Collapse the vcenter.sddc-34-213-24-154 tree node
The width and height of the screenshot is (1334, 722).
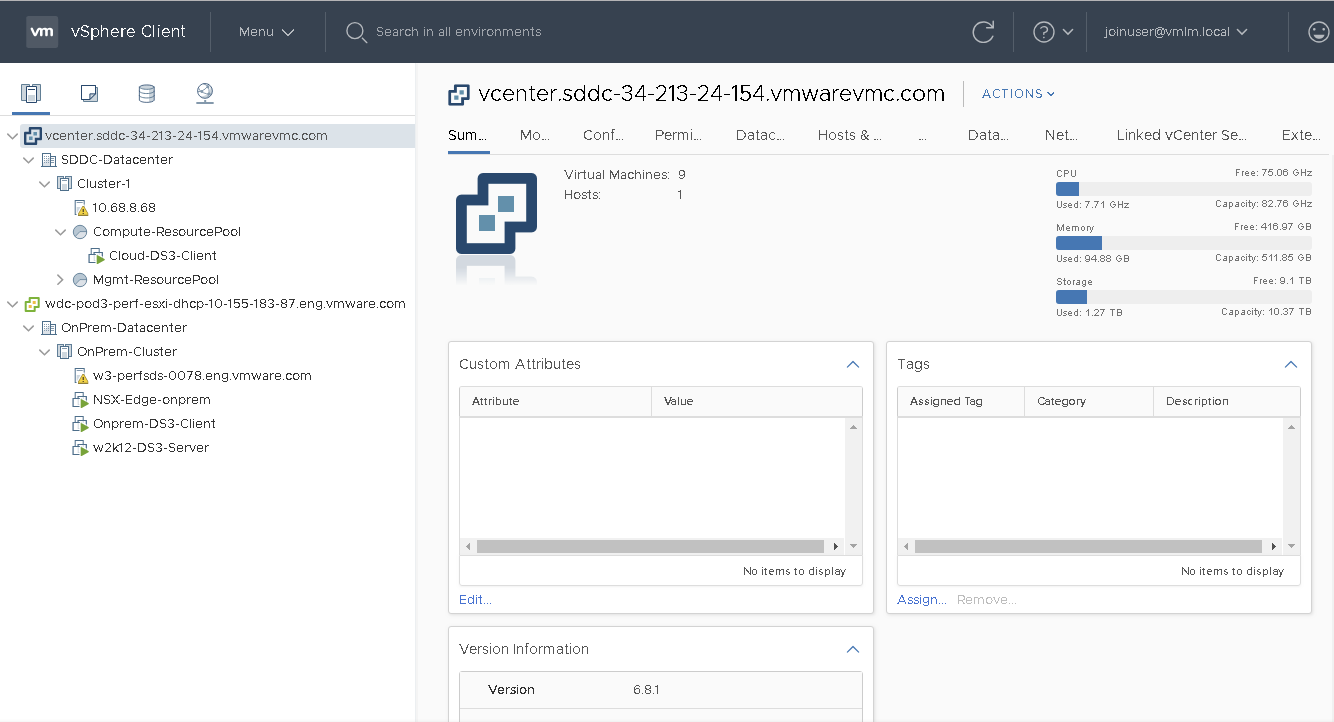pyautogui.click(x=12, y=136)
